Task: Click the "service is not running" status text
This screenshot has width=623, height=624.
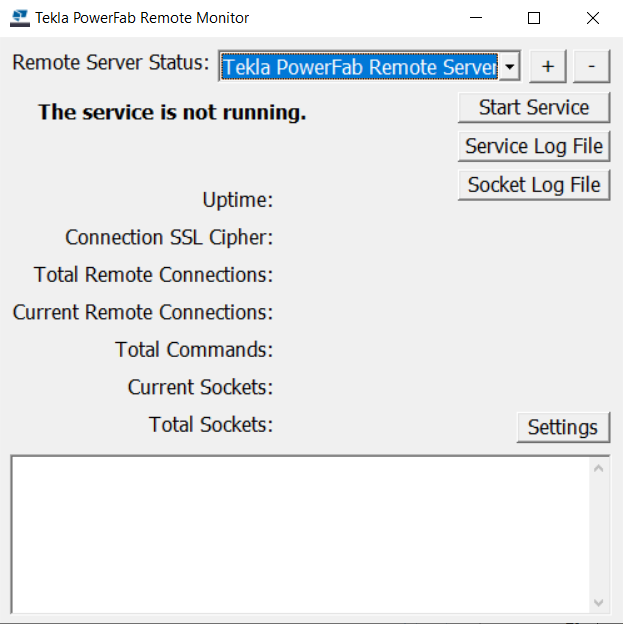Action: [172, 112]
